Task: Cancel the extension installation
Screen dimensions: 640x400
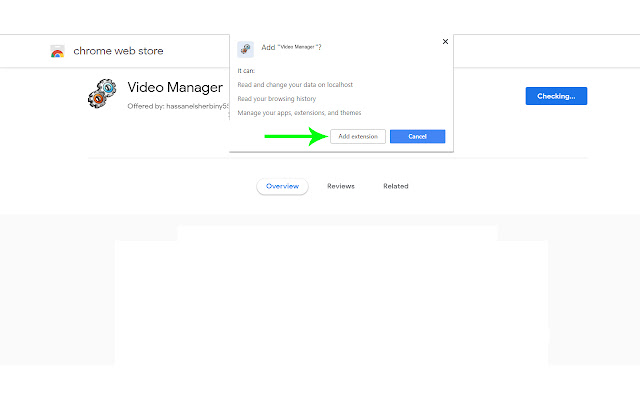Action: (x=417, y=136)
